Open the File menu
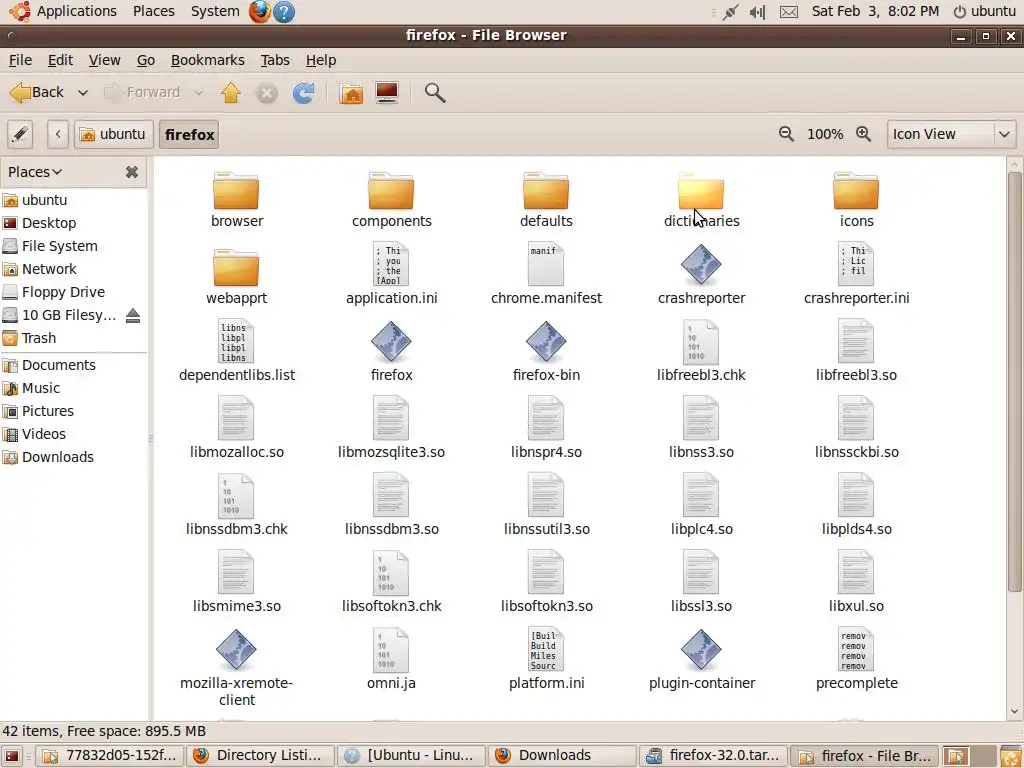 click(20, 60)
